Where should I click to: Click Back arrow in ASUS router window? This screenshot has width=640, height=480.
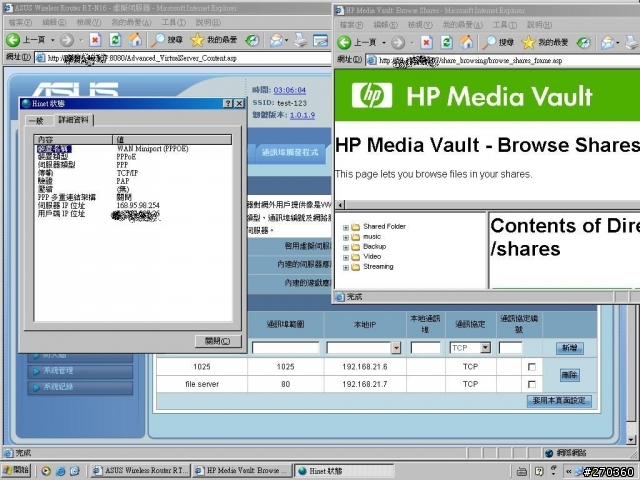13,40
